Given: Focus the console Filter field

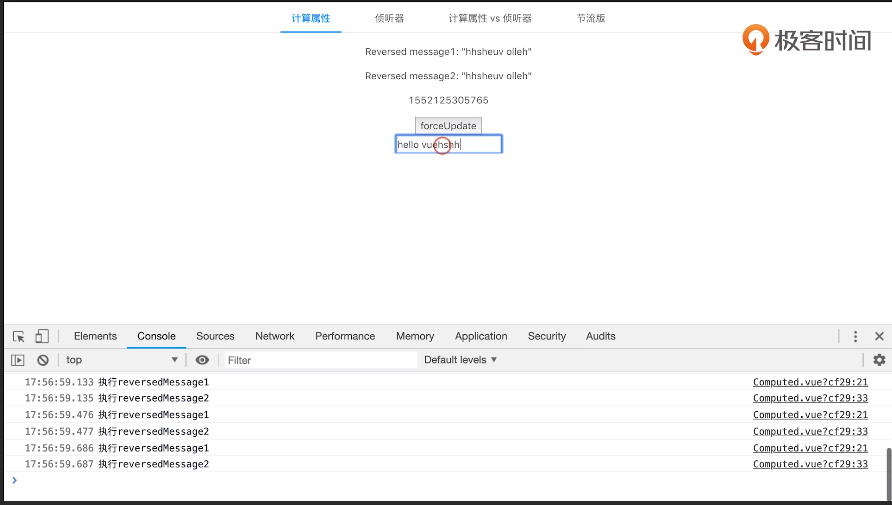Looking at the screenshot, I should click(320, 360).
